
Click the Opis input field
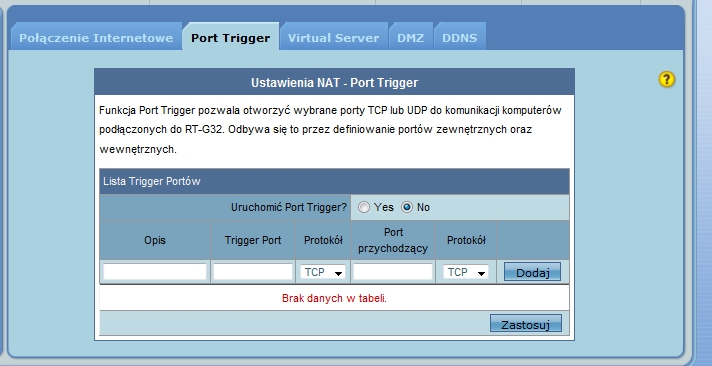(155, 272)
